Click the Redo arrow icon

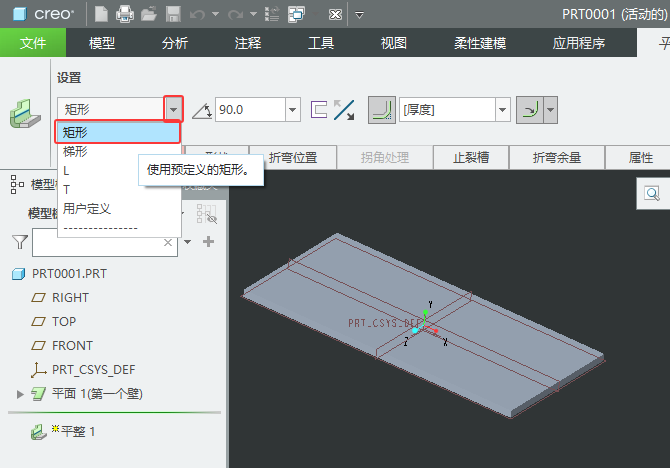(x=235, y=15)
